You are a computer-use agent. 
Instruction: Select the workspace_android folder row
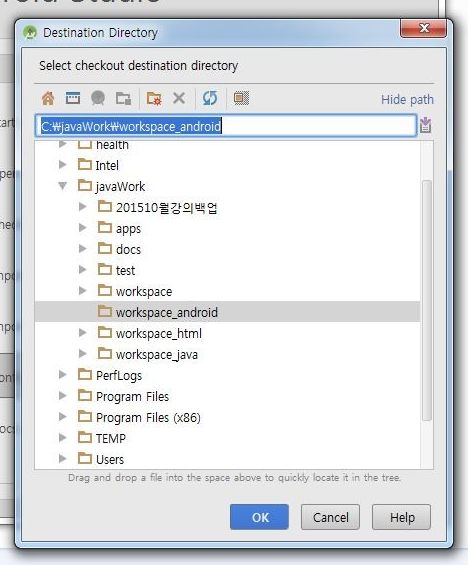(x=227, y=312)
